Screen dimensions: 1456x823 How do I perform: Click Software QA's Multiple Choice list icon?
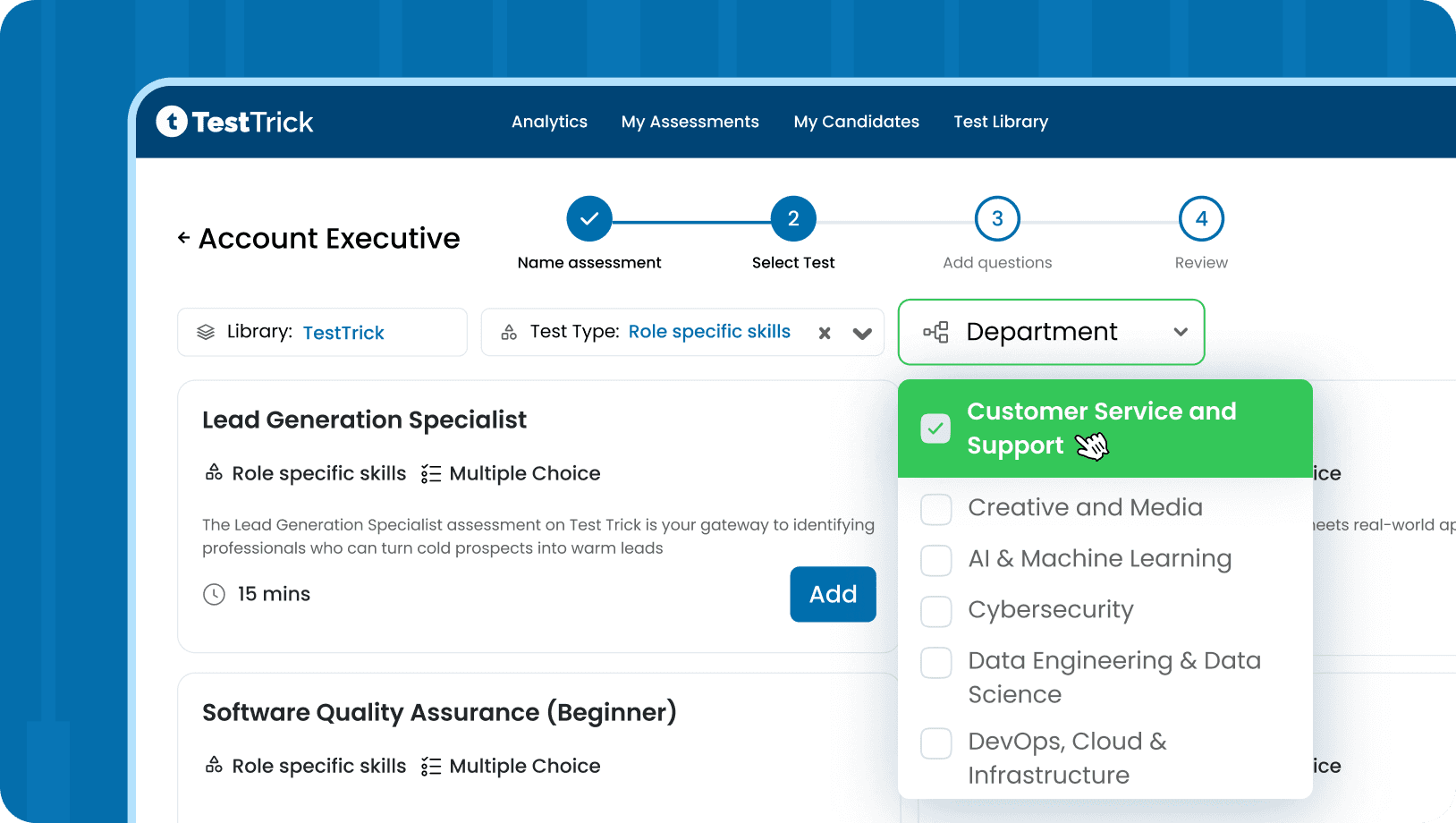point(431,766)
